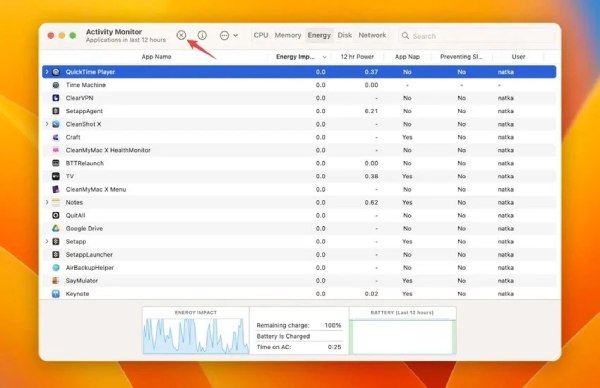Image resolution: width=600 pixels, height=388 pixels.
Task: Select the BTTRelaunch row name
Action: [85, 163]
